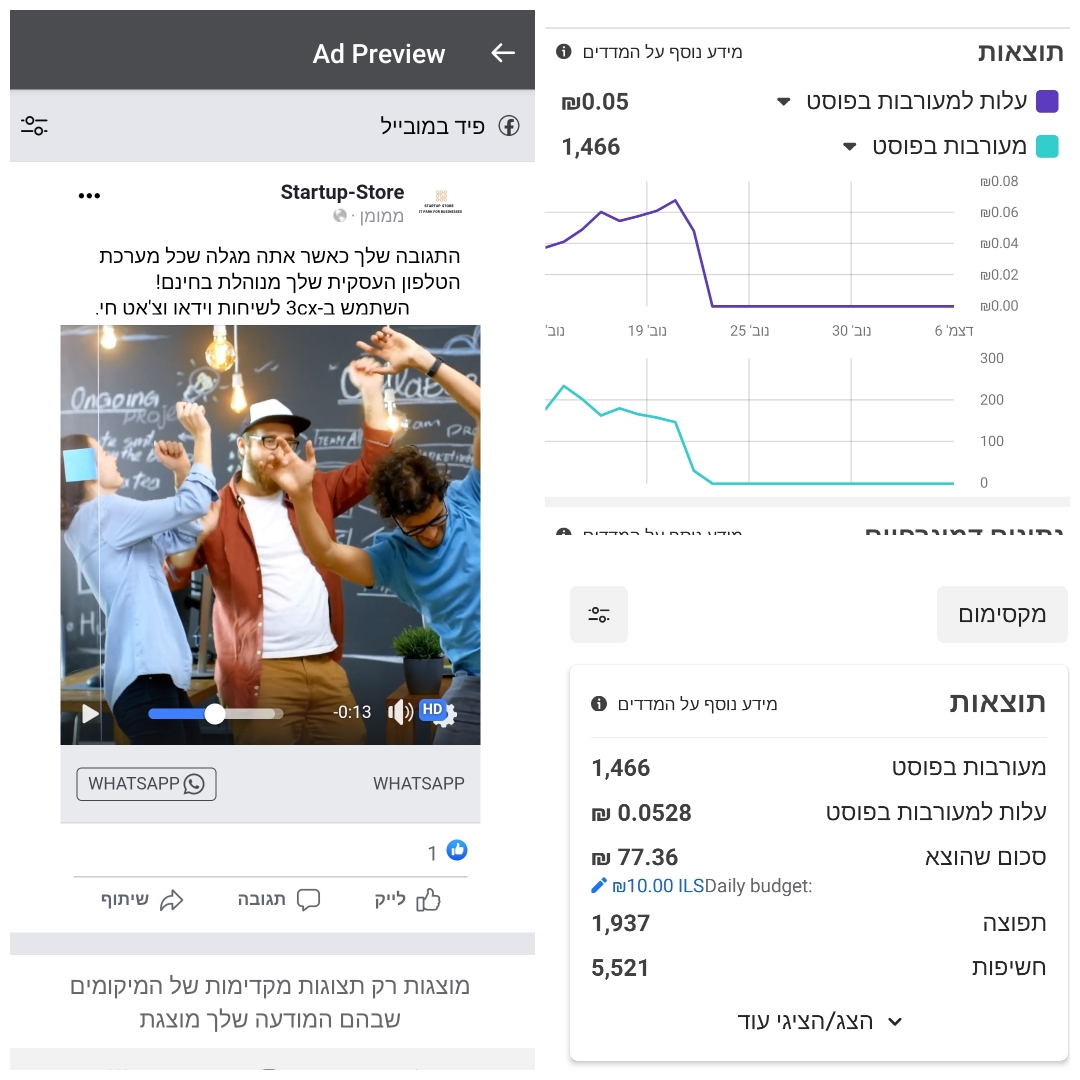Comment on the ad post (תגובה)

point(279,900)
